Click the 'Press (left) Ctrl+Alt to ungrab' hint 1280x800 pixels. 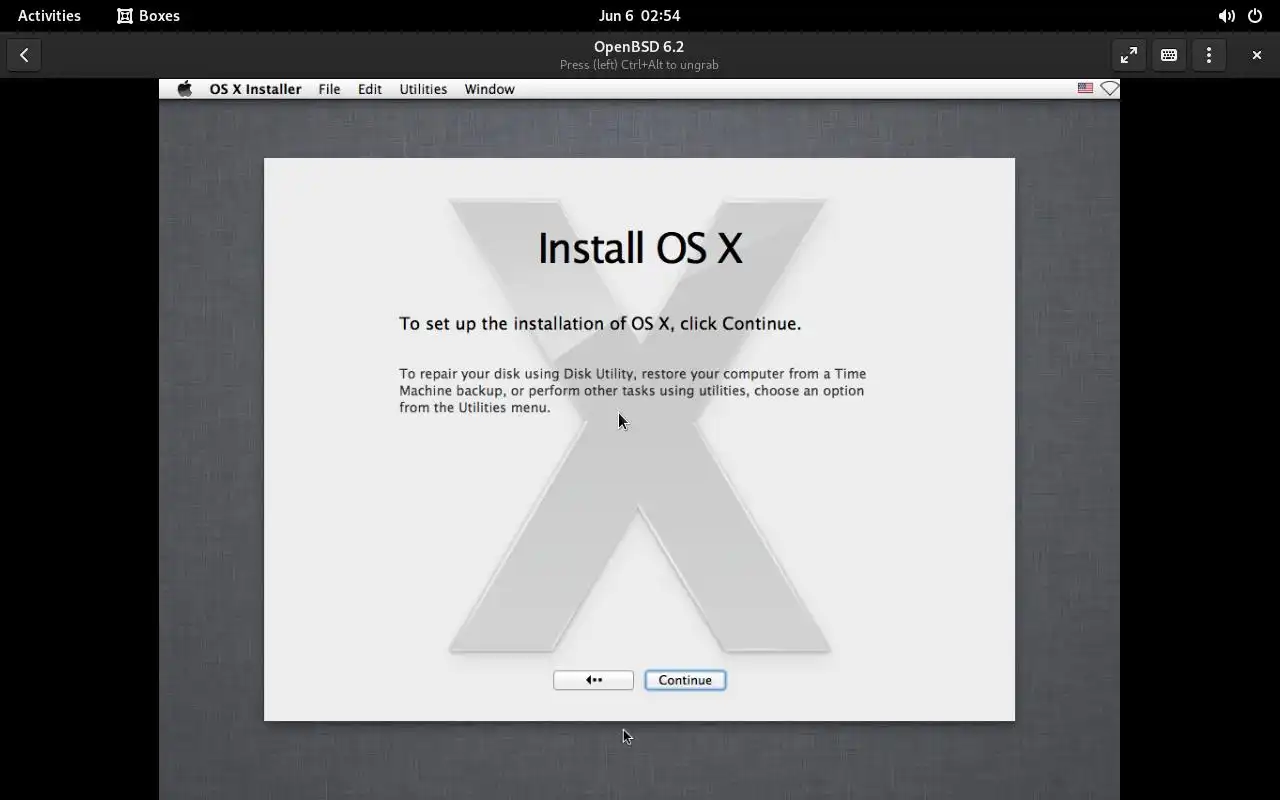click(639, 65)
